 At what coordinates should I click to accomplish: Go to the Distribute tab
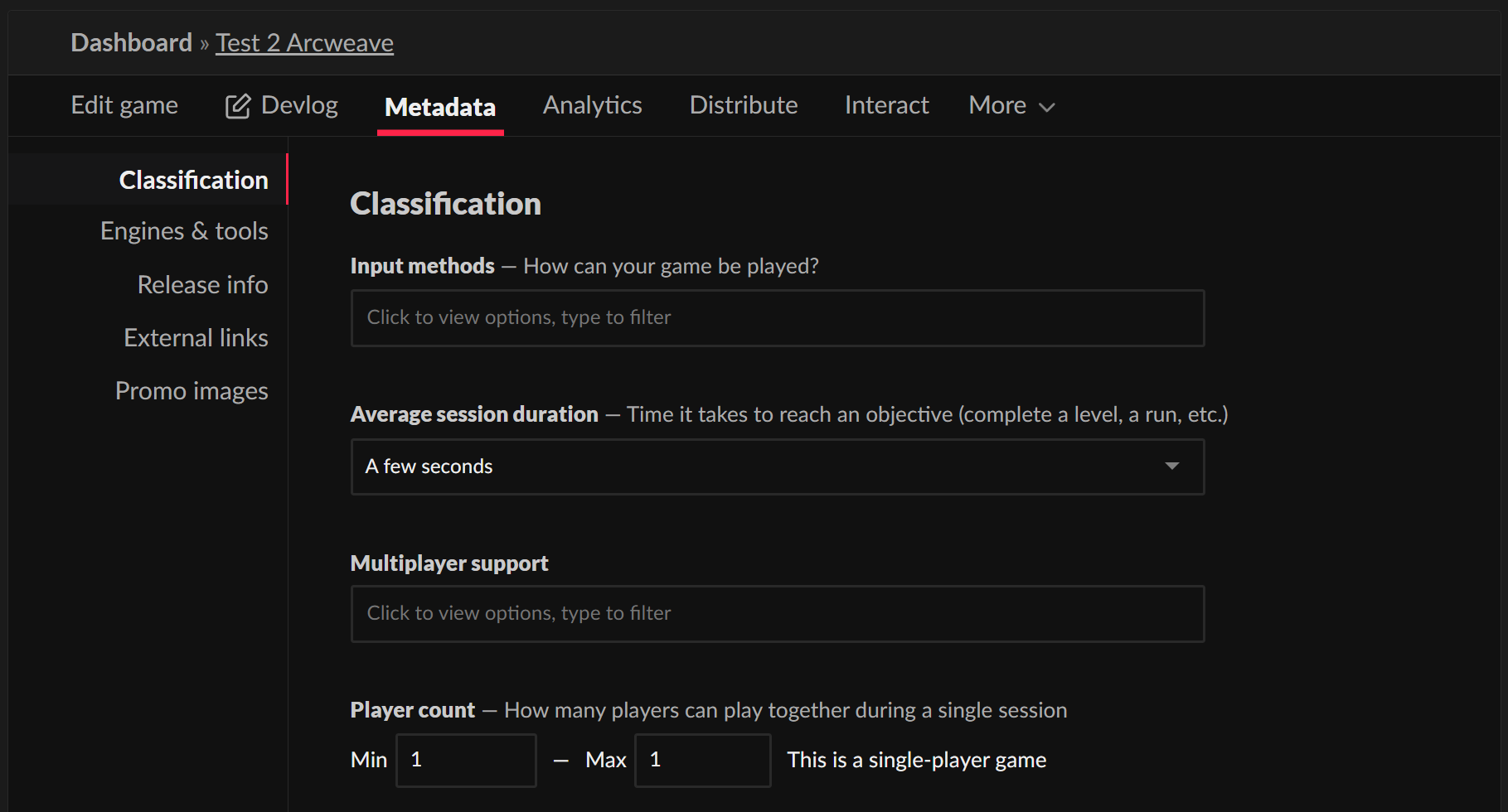[x=743, y=105]
